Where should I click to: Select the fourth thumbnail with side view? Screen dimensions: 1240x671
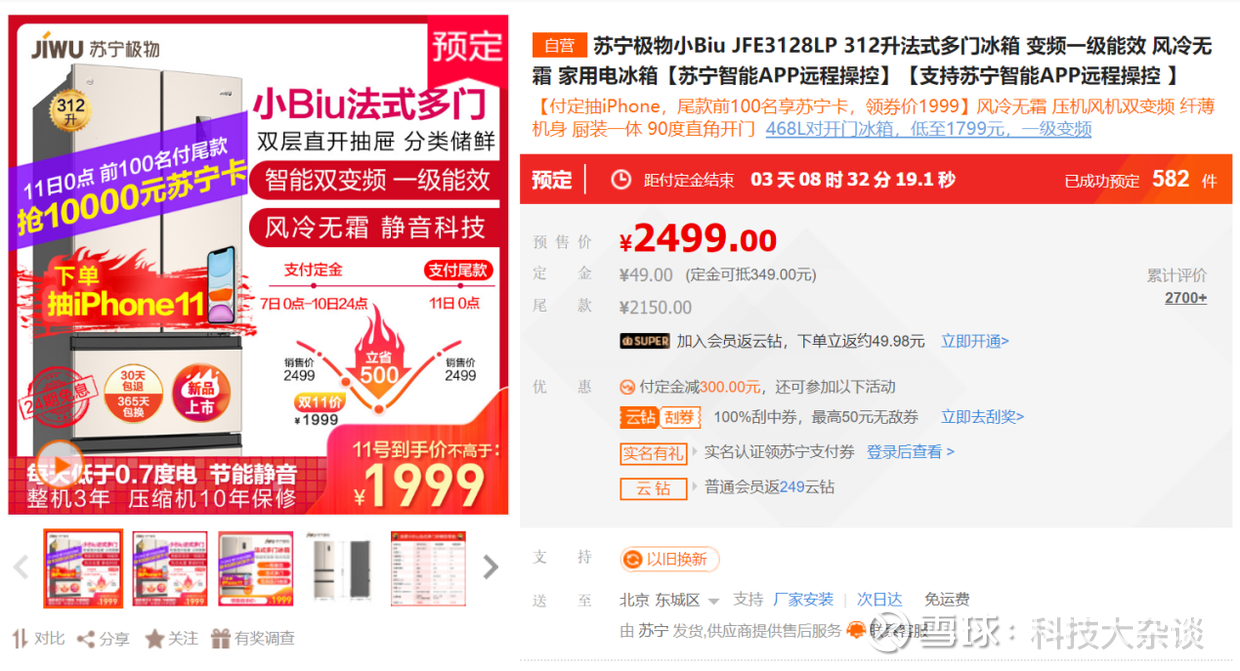pyautogui.click(x=342, y=568)
